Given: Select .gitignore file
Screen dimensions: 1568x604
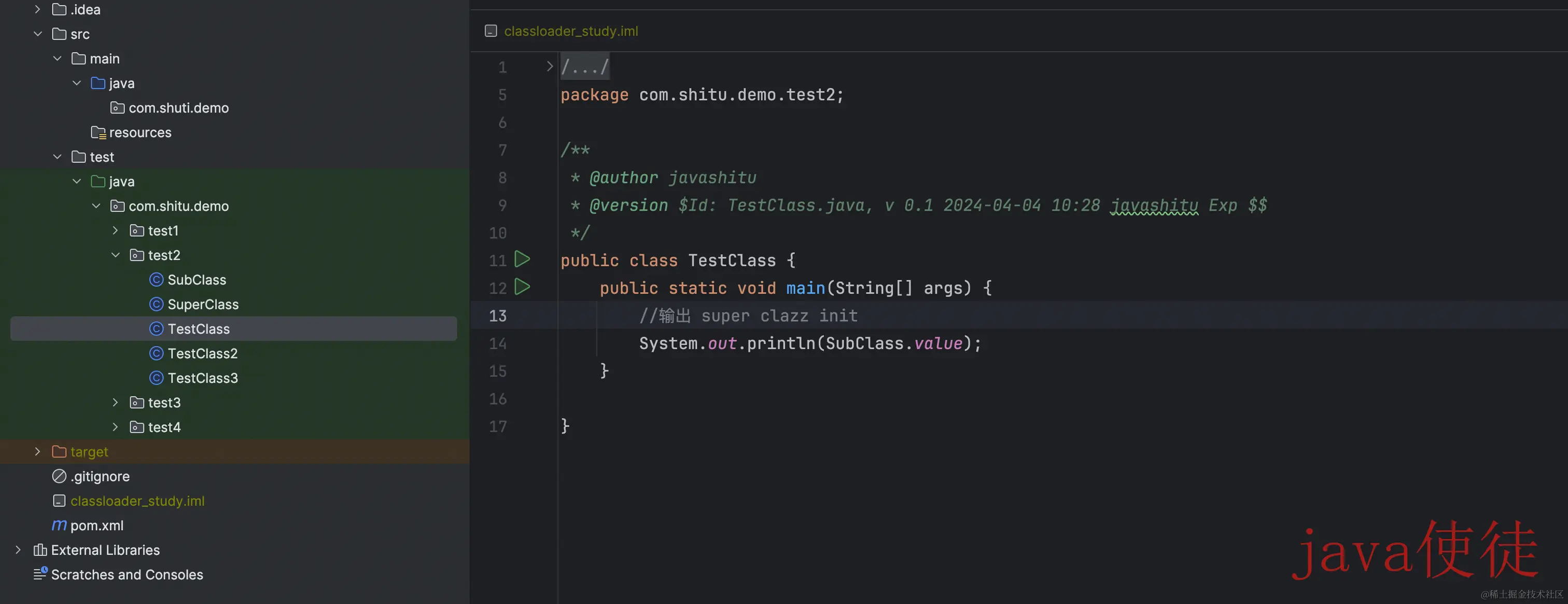Looking at the screenshot, I should (100, 476).
